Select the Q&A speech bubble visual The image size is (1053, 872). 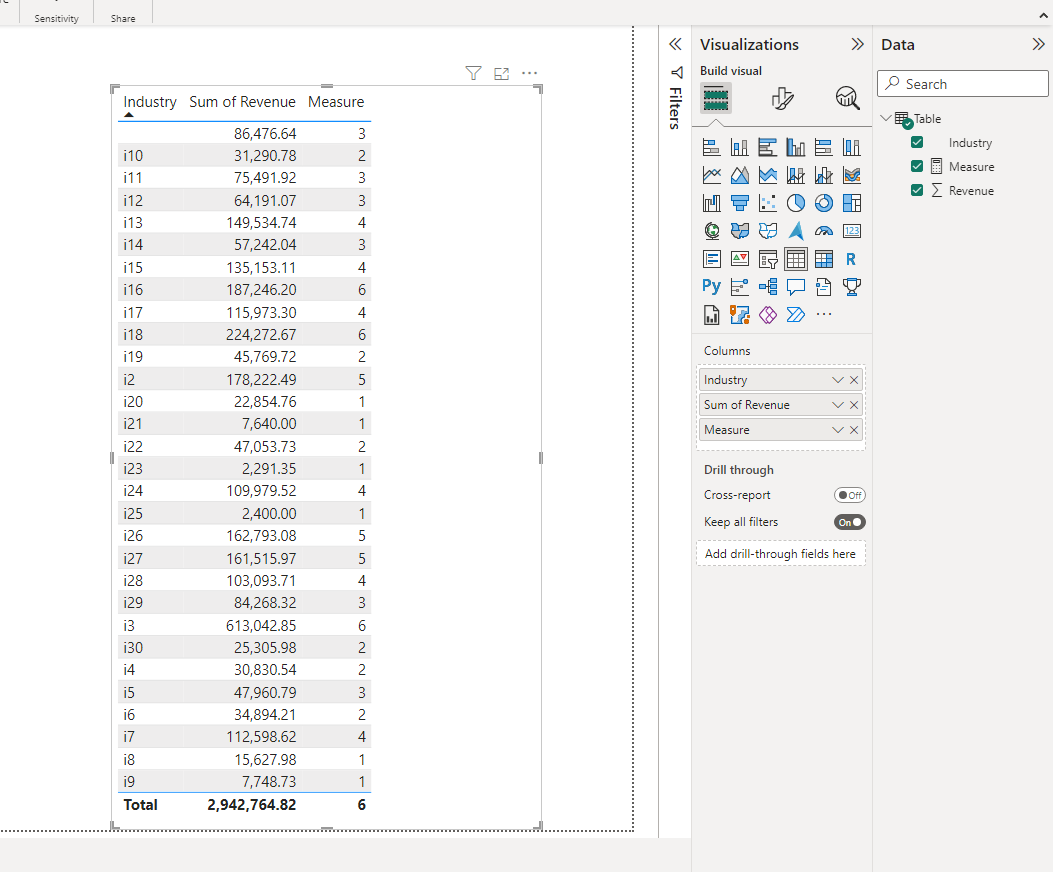click(796, 287)
